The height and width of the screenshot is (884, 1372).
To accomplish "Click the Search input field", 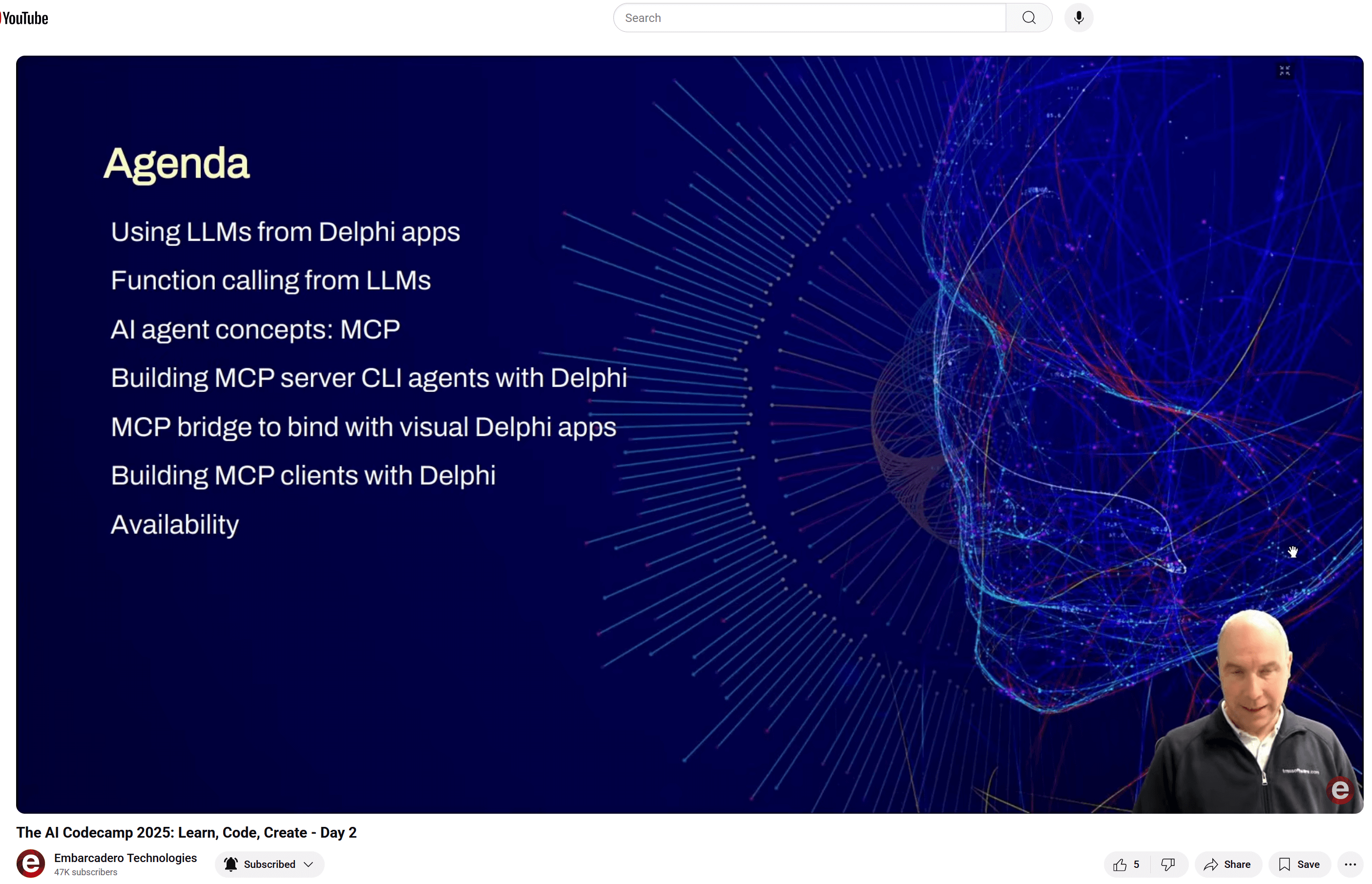I will tap(810, 18).
